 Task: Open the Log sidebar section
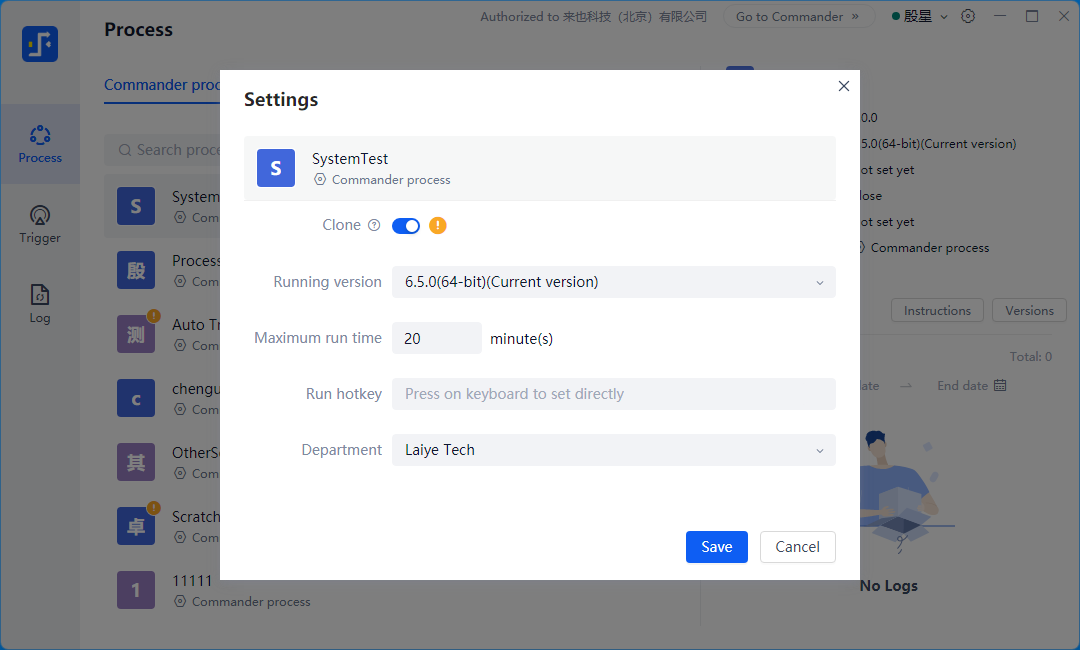tap(40, 304)
